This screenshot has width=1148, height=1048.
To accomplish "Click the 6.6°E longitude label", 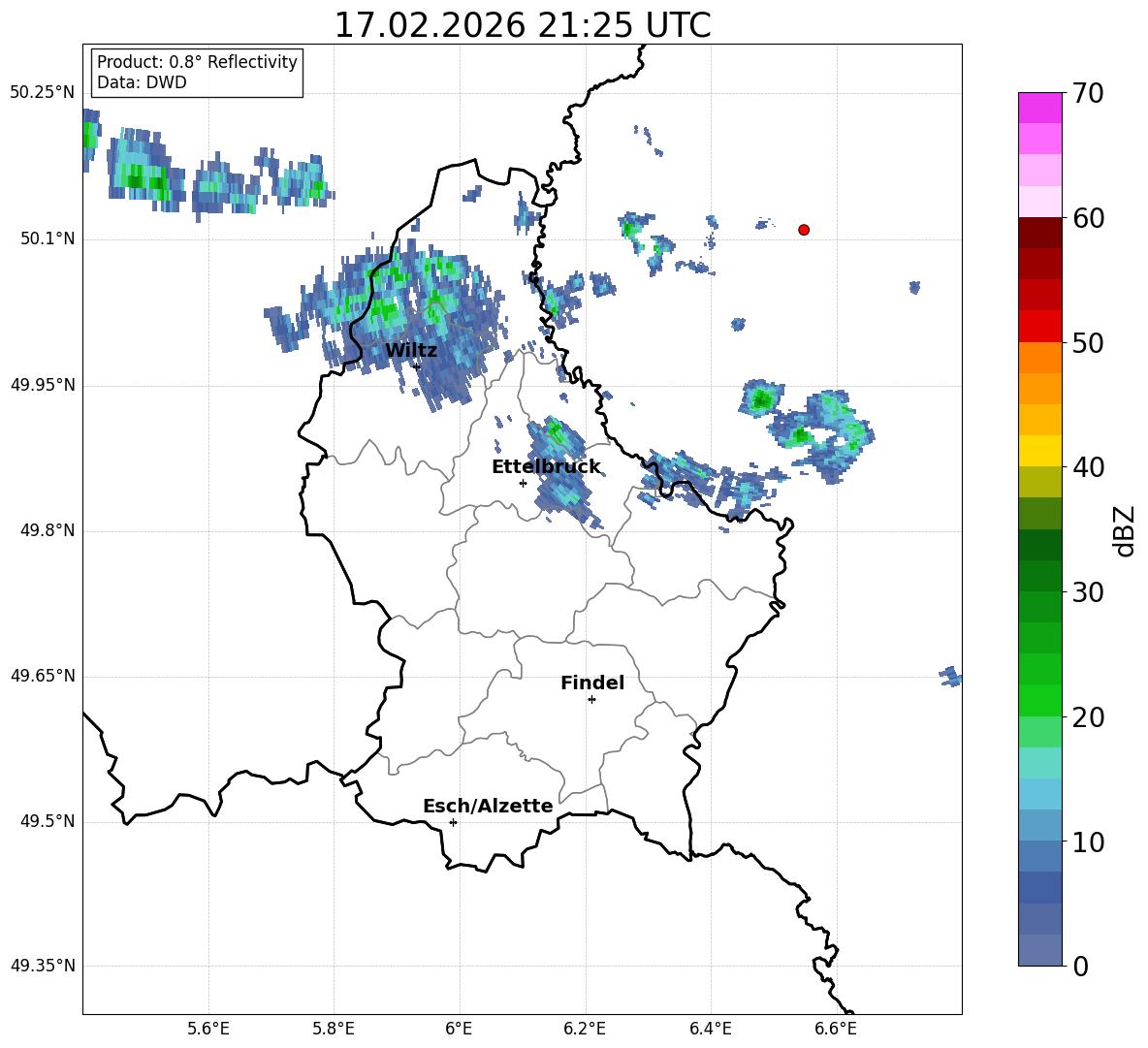I will coord(836,1029).
